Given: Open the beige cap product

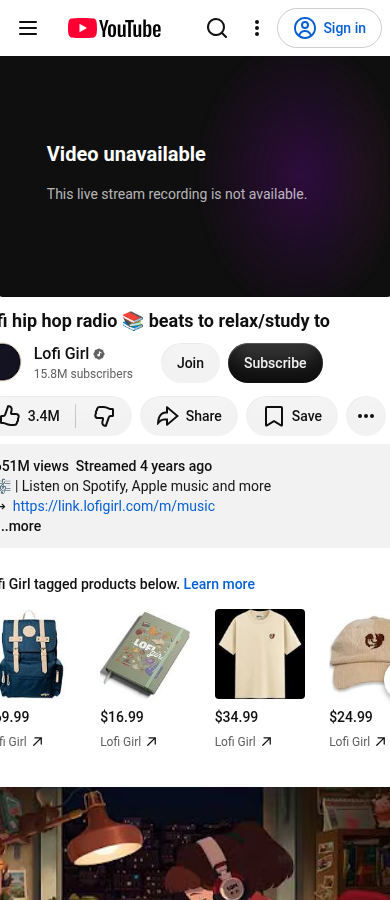Looking at the screenshot, I should 360,654.
